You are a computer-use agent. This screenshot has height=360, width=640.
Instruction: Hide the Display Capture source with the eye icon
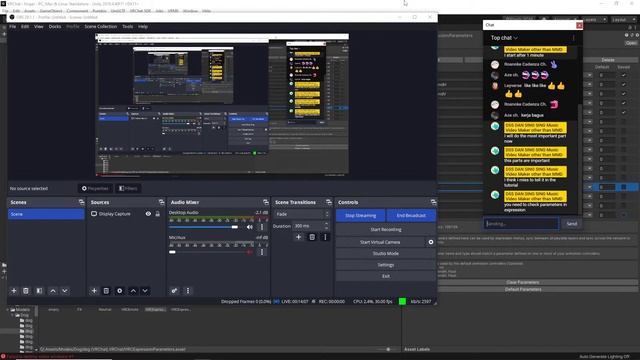tap(148, 214)
